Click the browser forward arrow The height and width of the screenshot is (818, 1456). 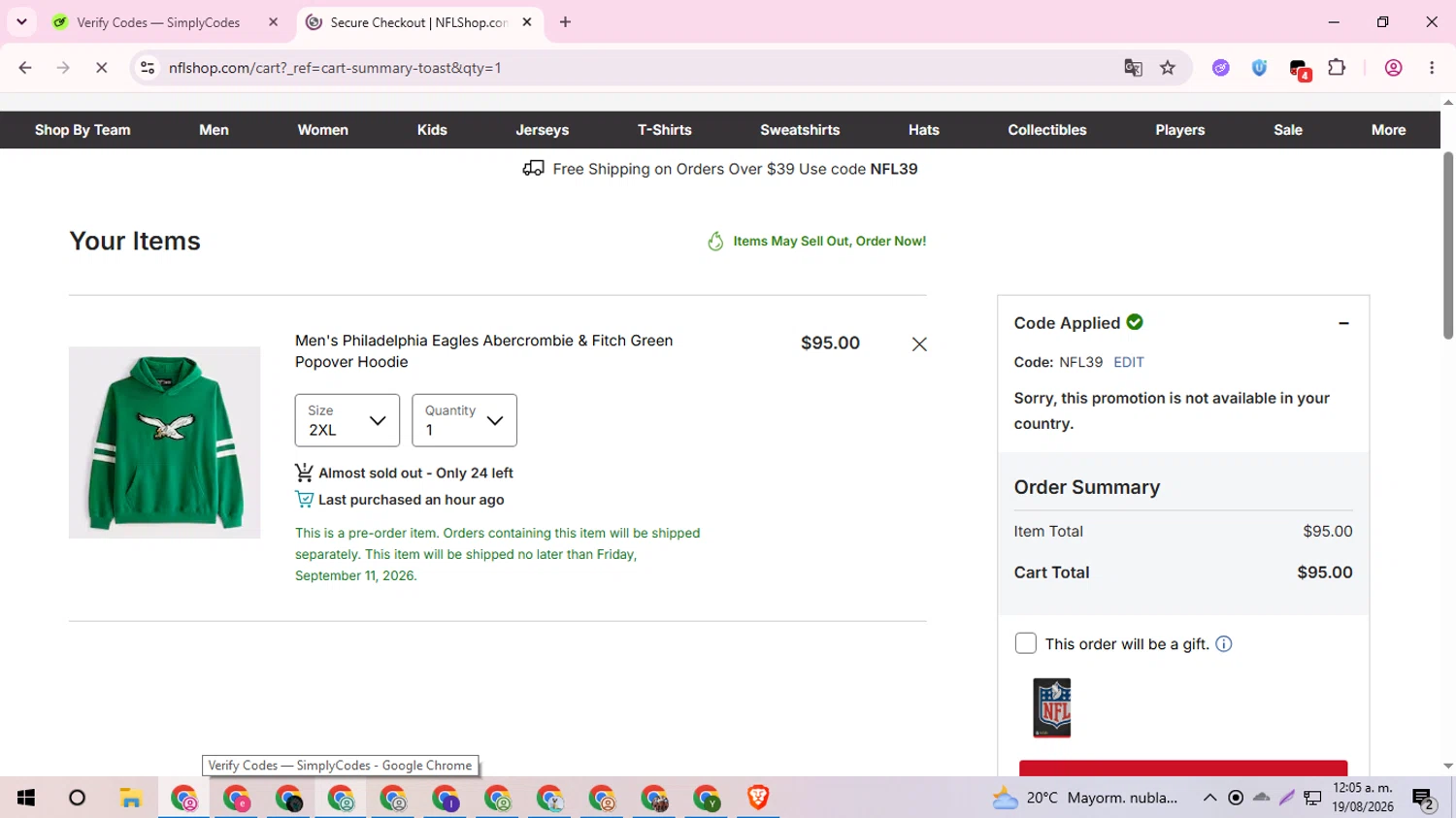click(63, 68)
